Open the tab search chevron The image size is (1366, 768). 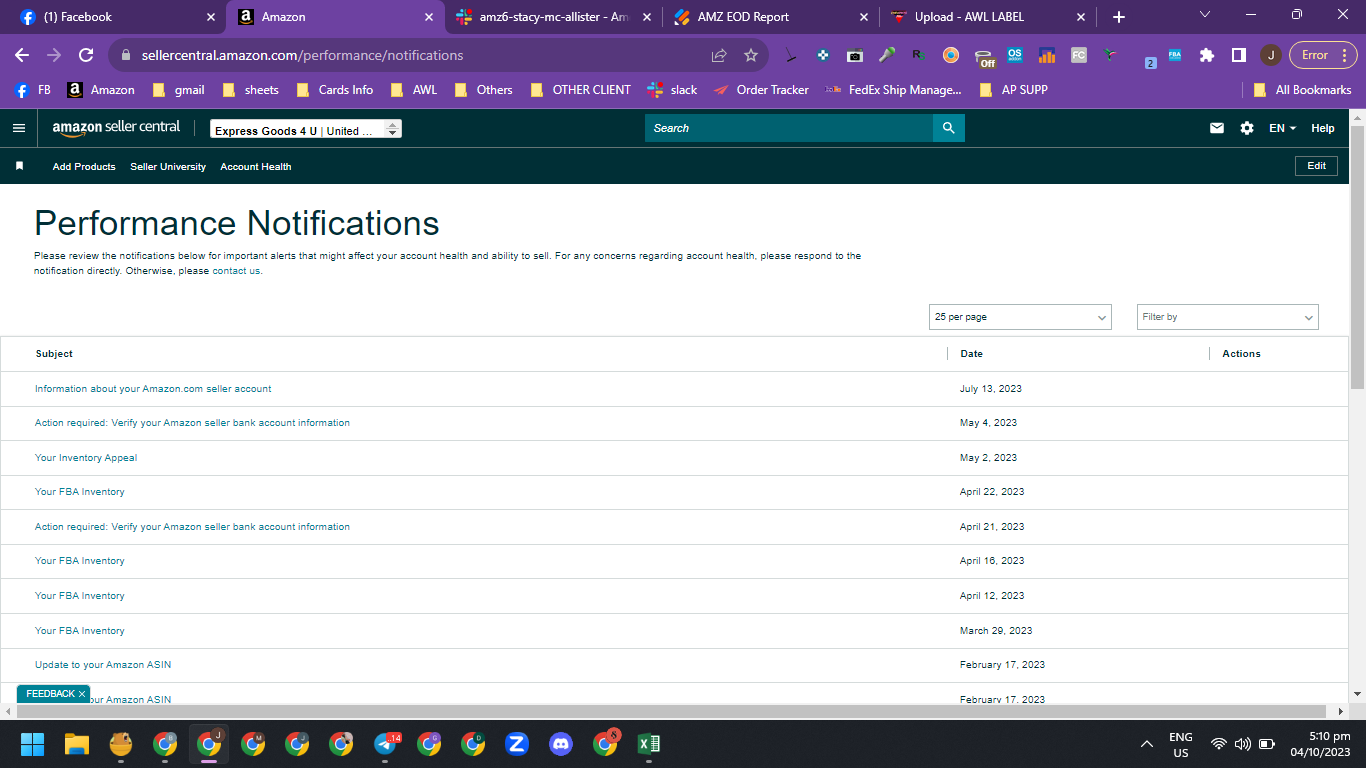[x=1204, y=15]
